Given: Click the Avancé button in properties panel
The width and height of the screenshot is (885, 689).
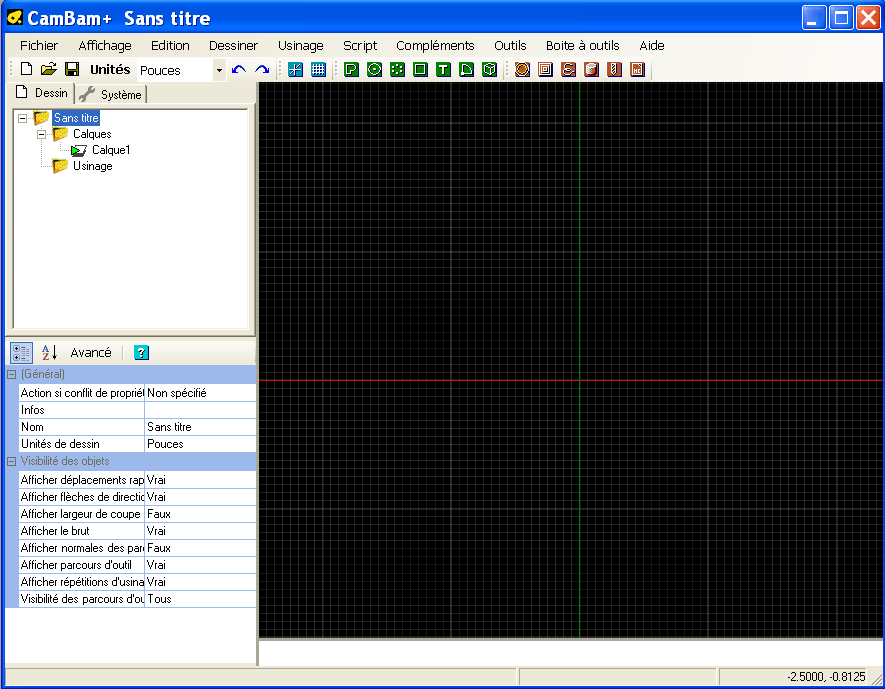Looking at the screenshot, I should click(x=91, y=353).
